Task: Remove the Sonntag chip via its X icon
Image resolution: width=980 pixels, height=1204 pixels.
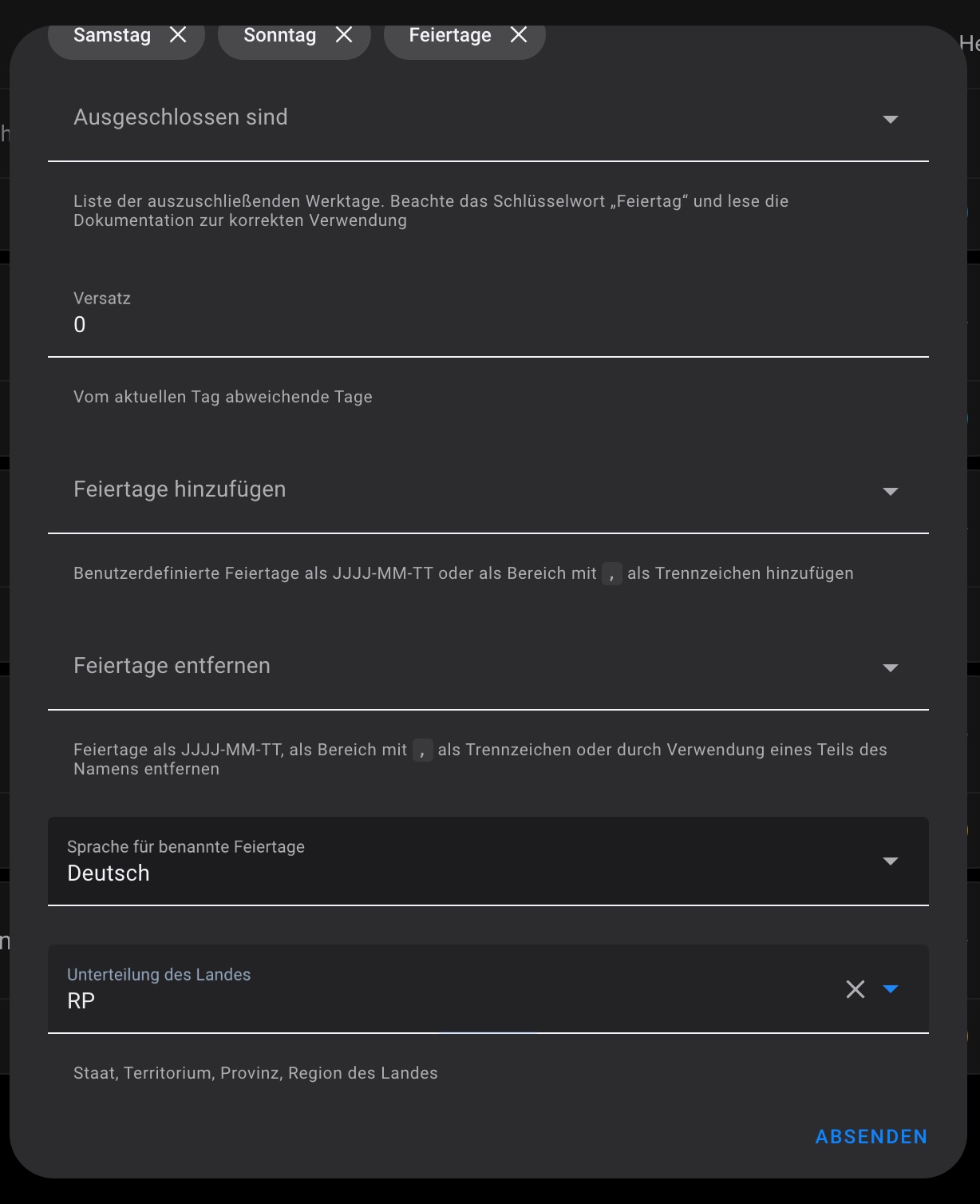Action: tap(344, 35)
